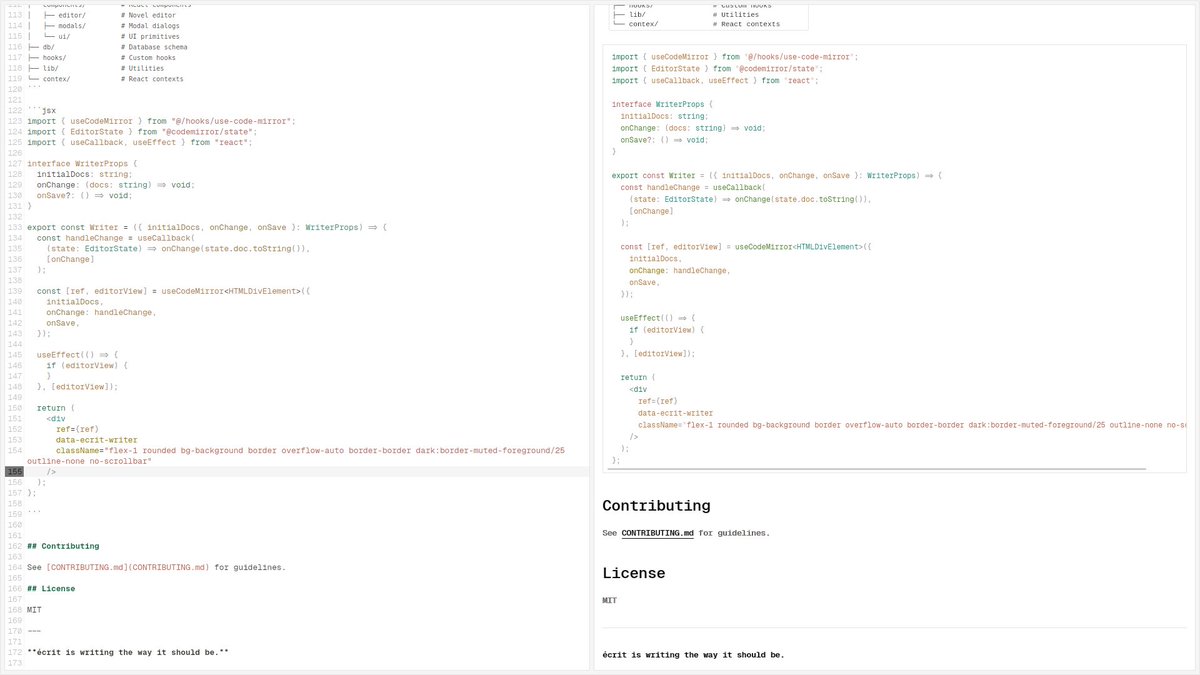This screenshot has height=675, width=1200.
Task: Click the '```jsx' fence line in the editor
Action: [x=41, y=111]
